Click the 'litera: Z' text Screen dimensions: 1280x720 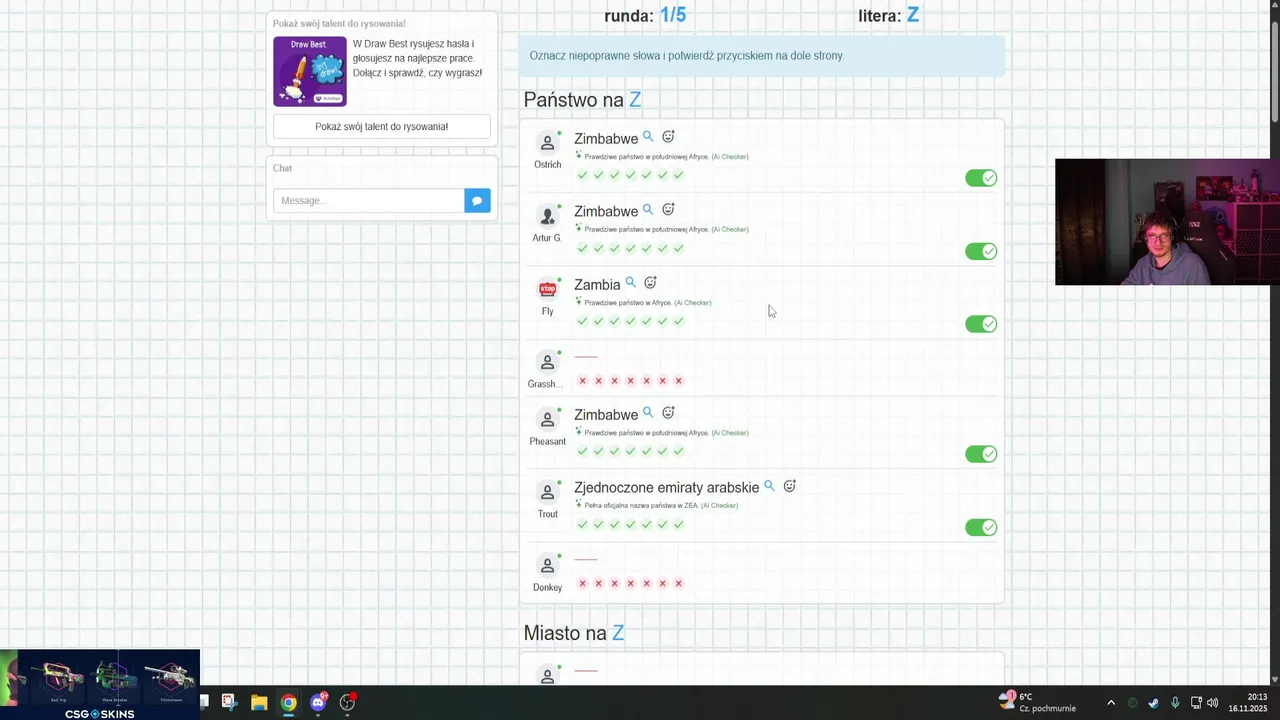click(x=888, y=15)
